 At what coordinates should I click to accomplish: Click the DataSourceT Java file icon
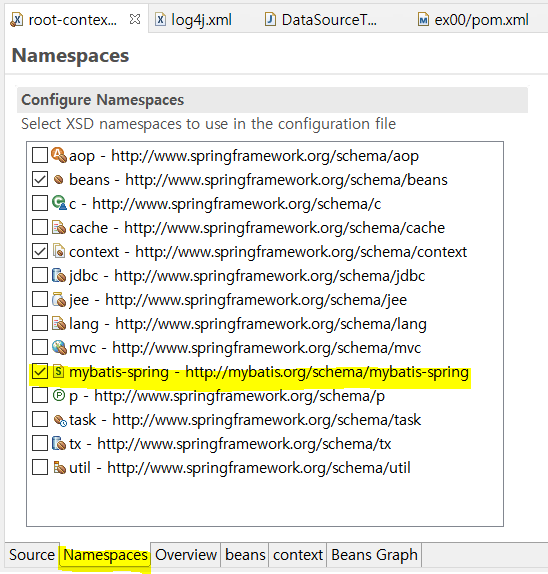tap(270, 19)
